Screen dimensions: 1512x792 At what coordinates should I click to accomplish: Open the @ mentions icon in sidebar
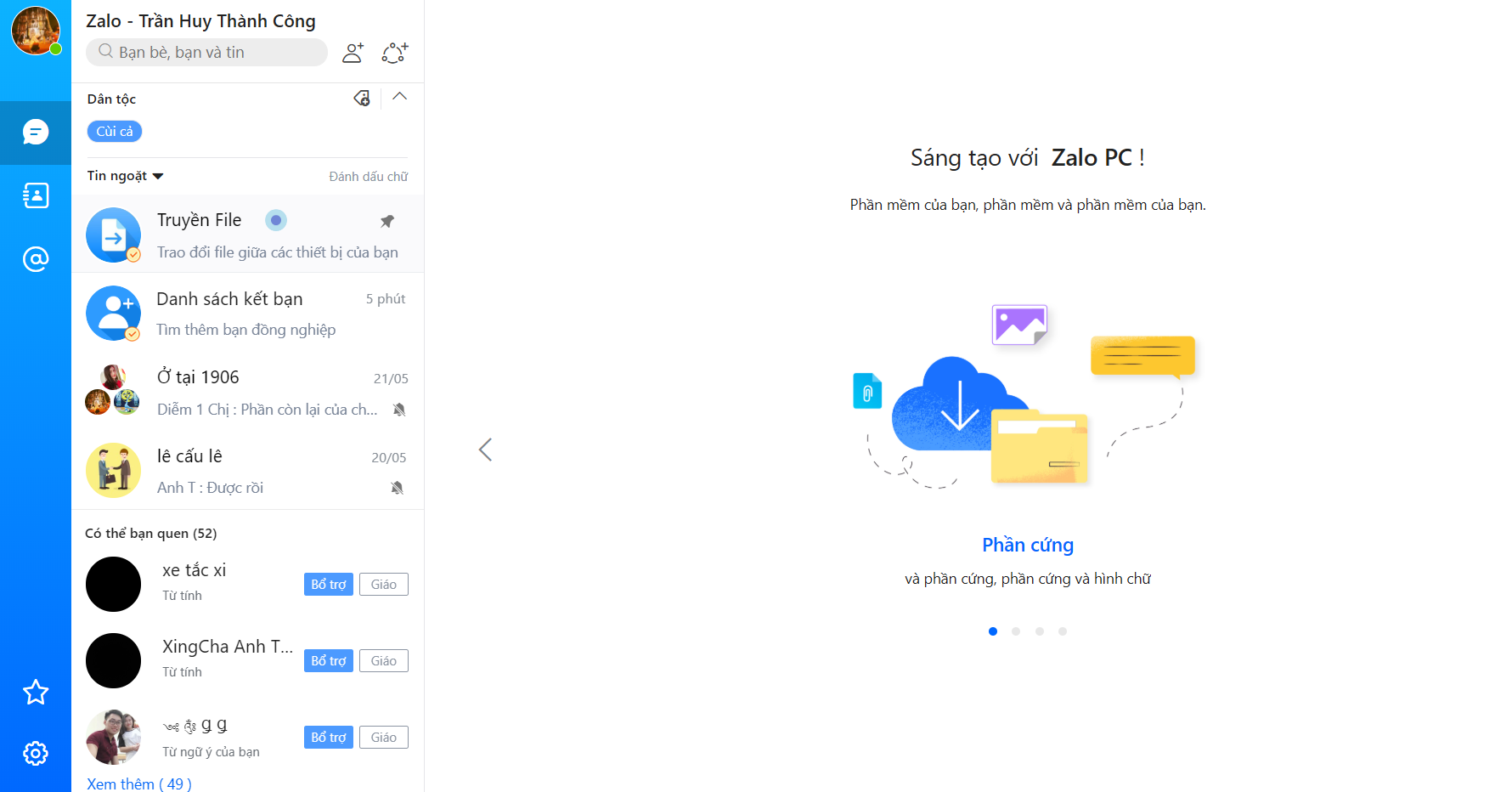36,259
